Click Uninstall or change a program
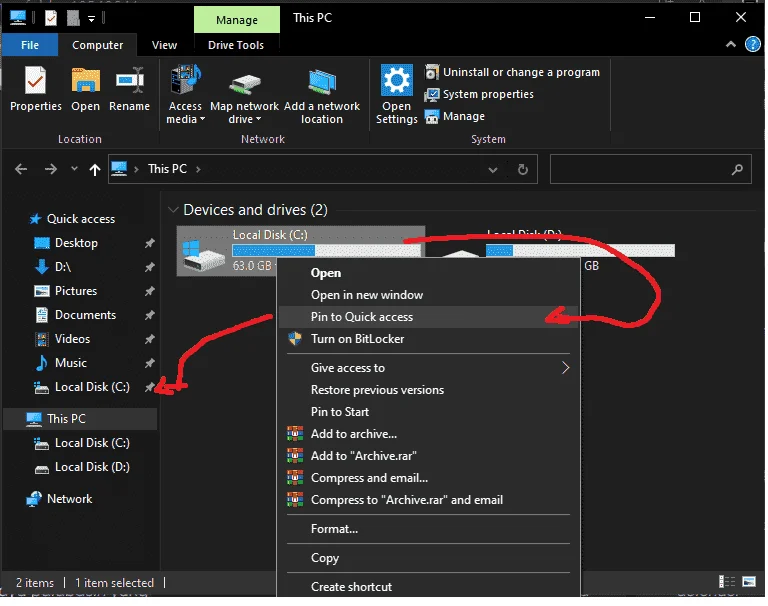 [x=512, y=72]
